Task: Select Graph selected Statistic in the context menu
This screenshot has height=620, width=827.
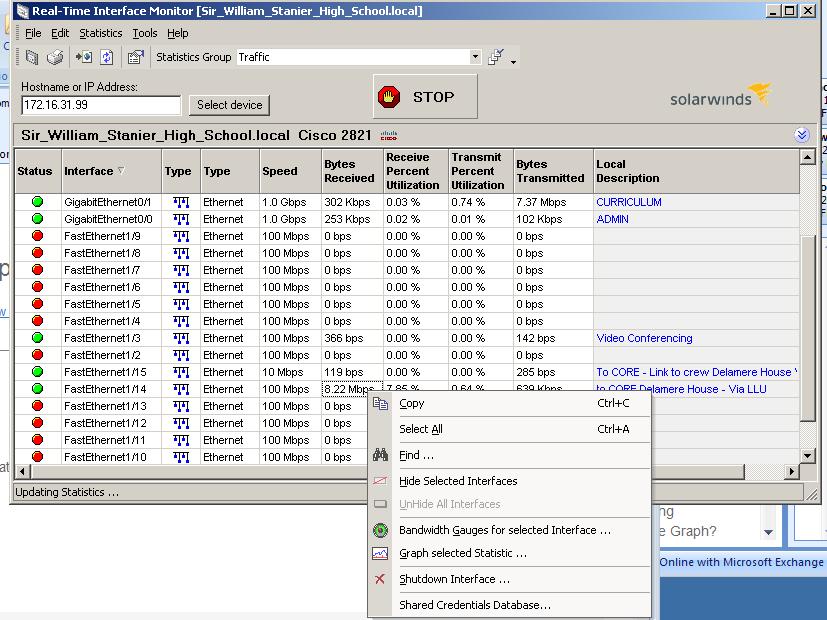Action: (x=462, y=553)
